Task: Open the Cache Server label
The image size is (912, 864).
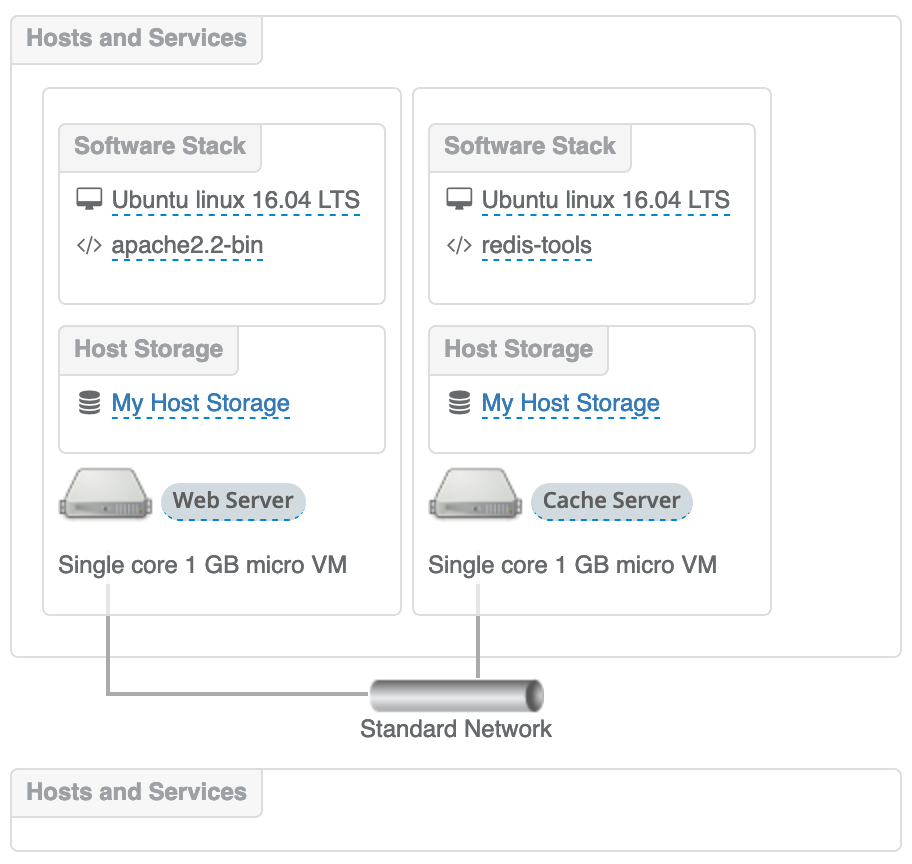Action: 611,501
